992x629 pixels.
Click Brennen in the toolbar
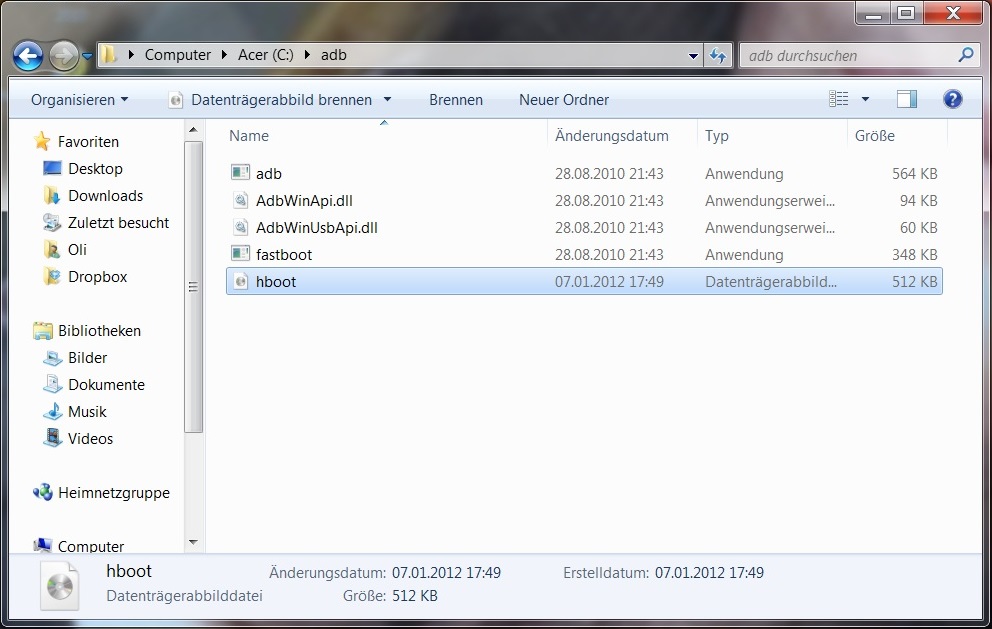[456, 99]
